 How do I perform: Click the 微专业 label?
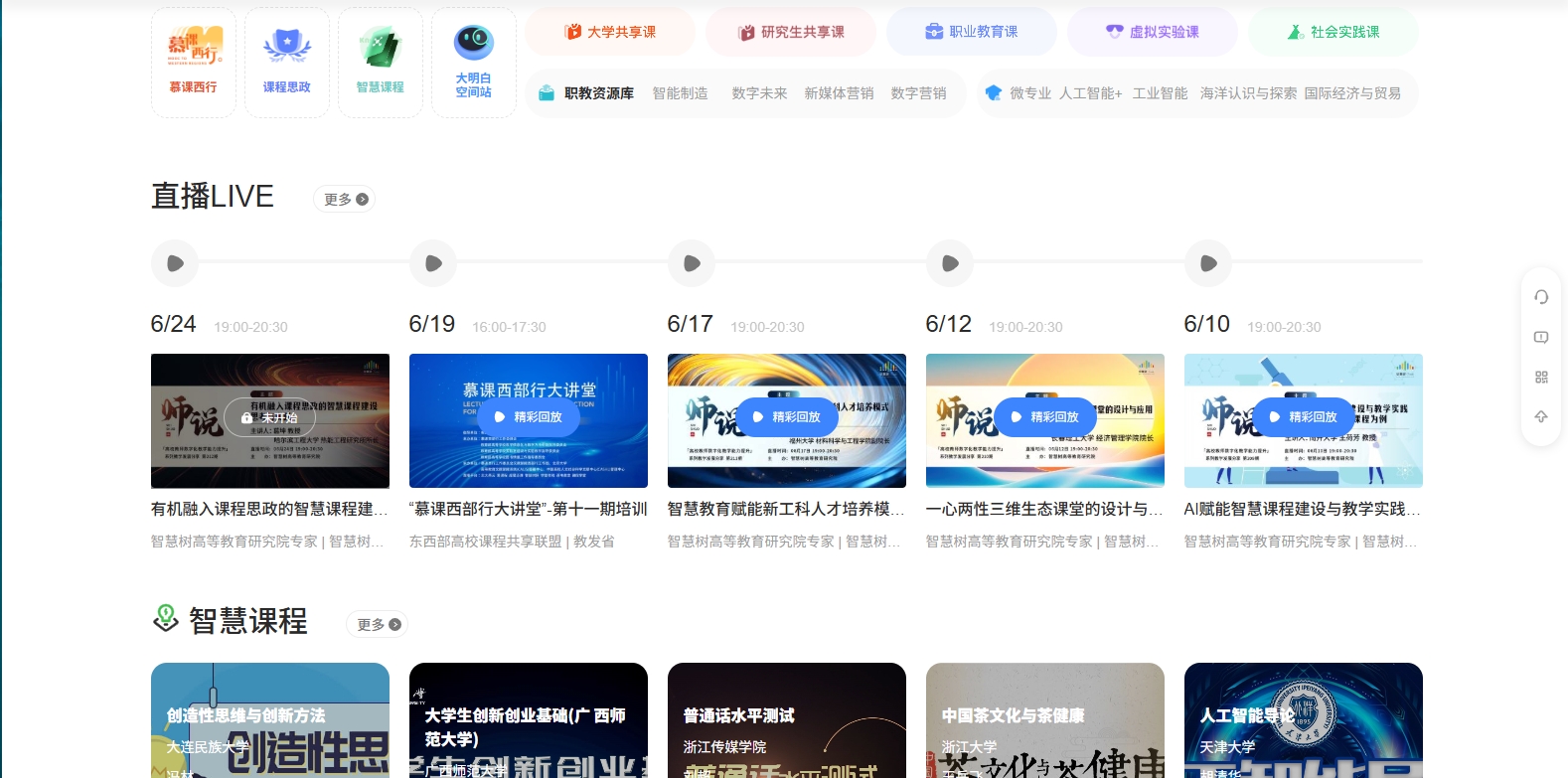[x=1030, y=93]
